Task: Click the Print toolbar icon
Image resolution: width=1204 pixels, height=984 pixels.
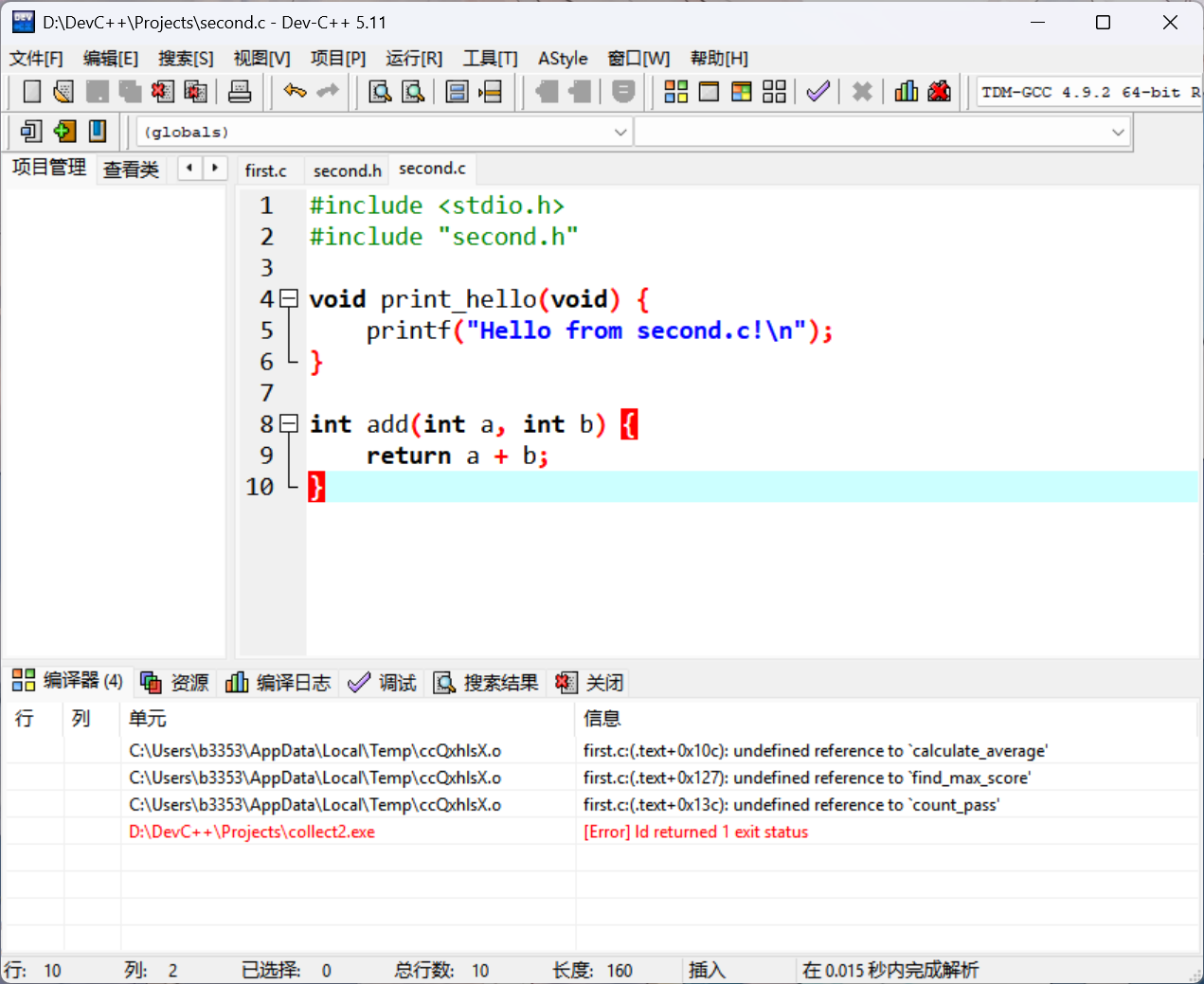Action: tap(240, 92)
